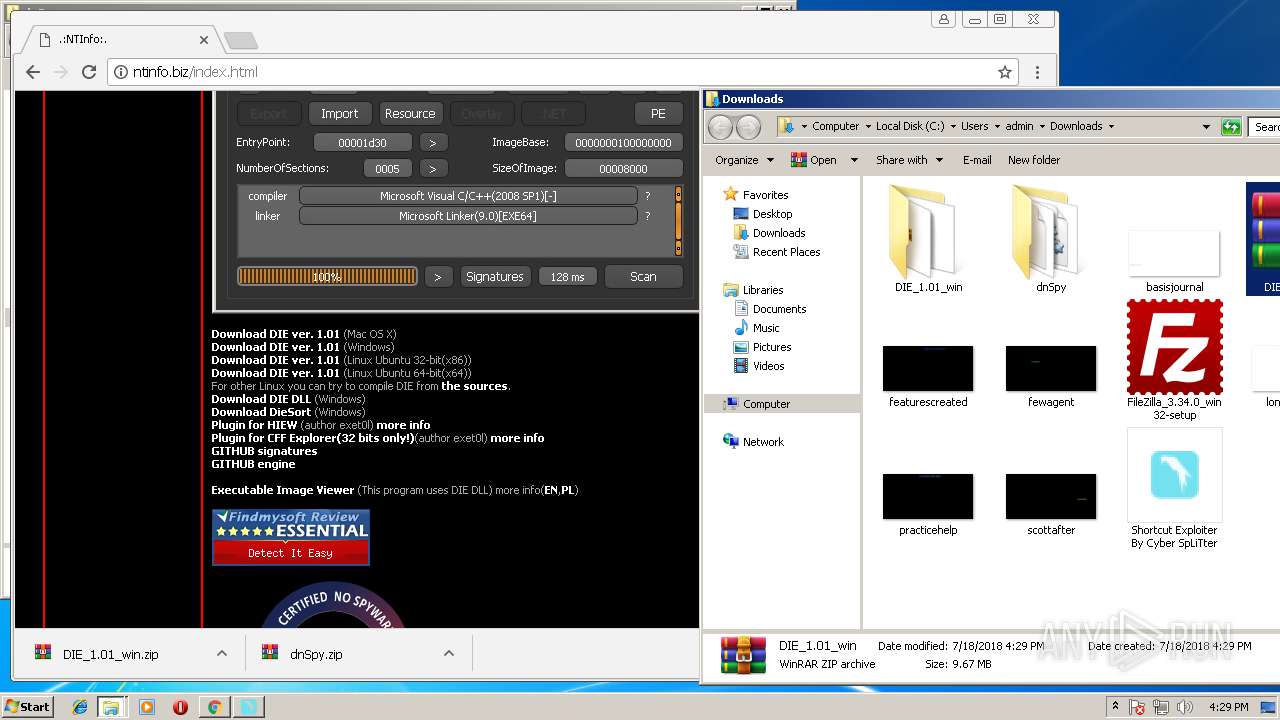Open downloaded DIE_1.01_win.zip from download bar

(110, 654)
